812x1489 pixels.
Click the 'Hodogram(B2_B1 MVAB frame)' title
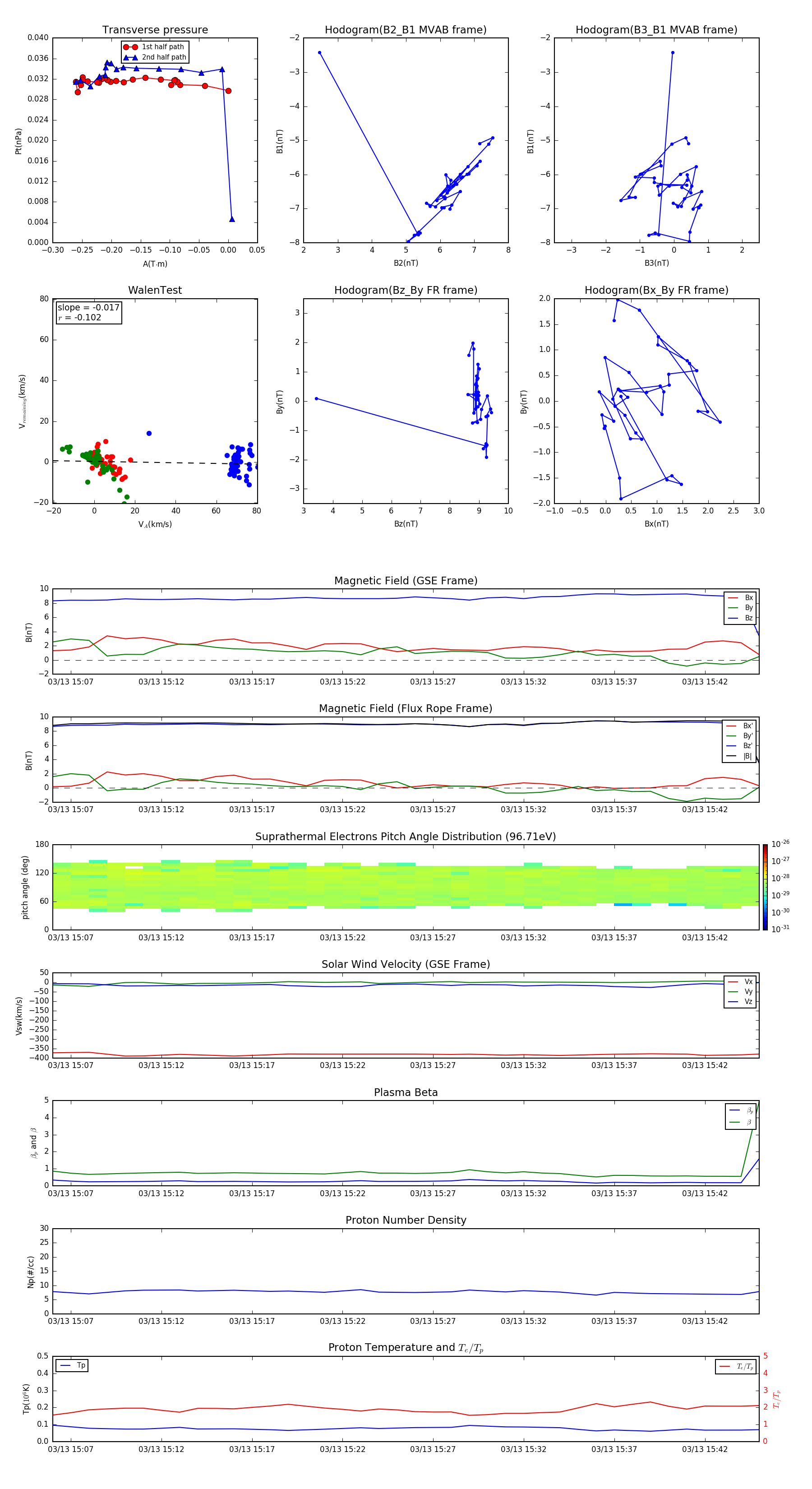pos(406,30)
